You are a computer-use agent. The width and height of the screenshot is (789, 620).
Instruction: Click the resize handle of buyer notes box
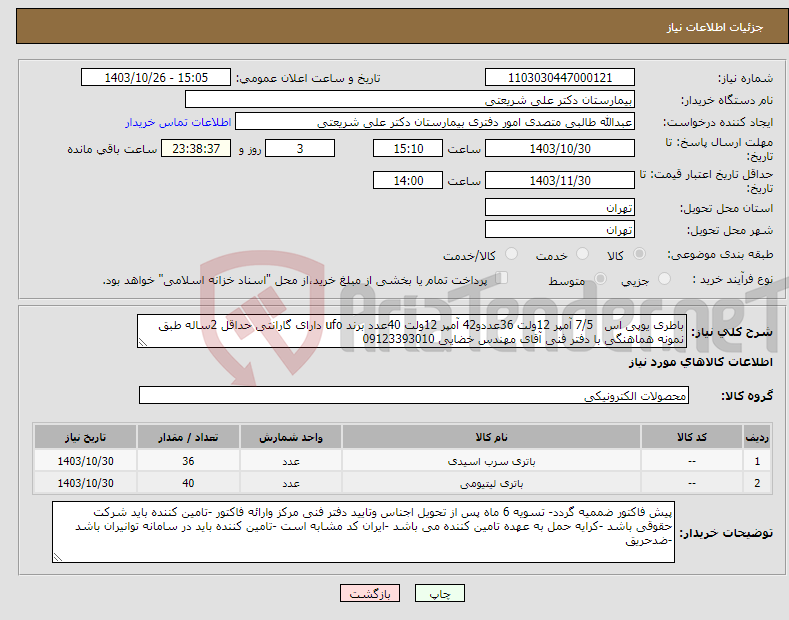58,557
